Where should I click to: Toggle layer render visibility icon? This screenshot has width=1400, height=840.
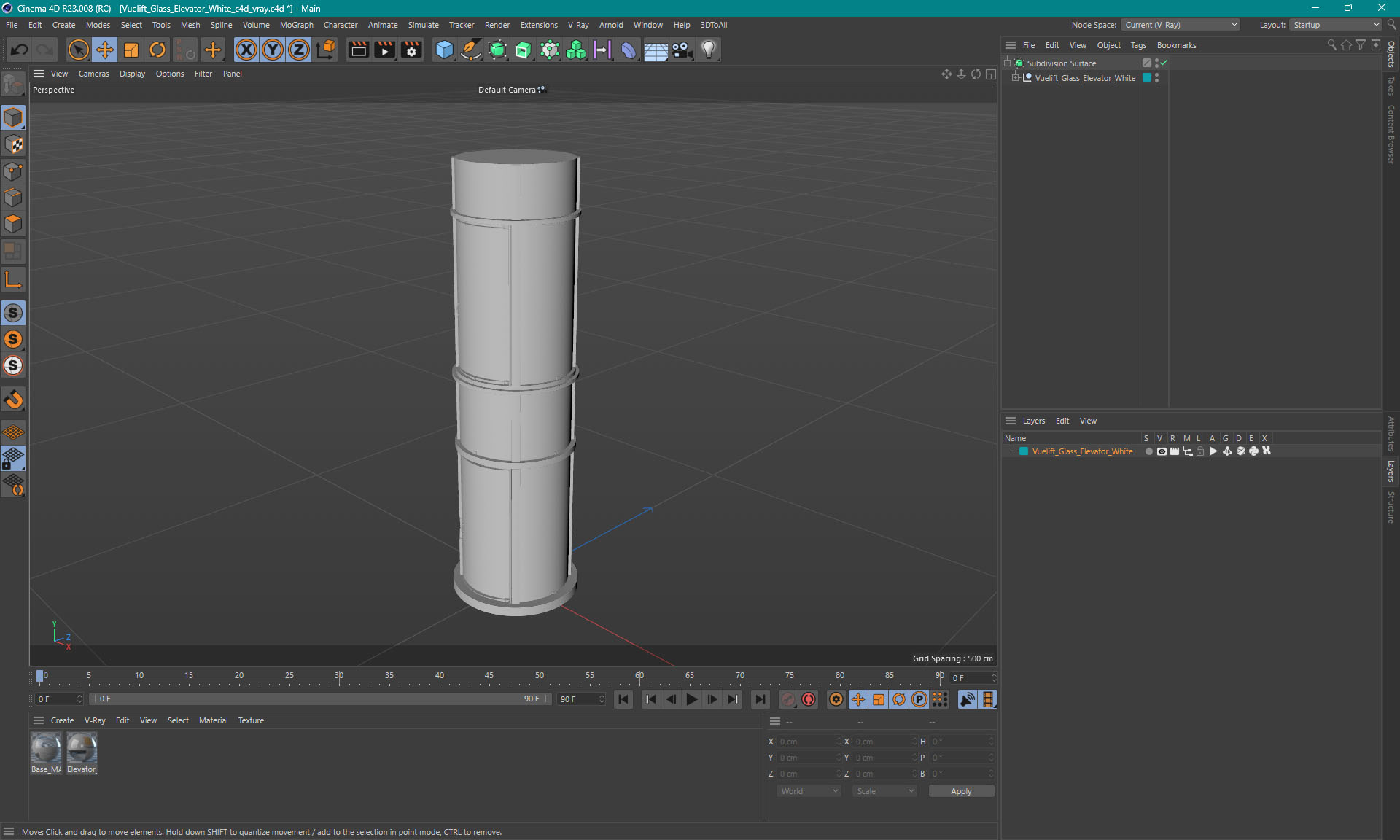[1175, 451]
